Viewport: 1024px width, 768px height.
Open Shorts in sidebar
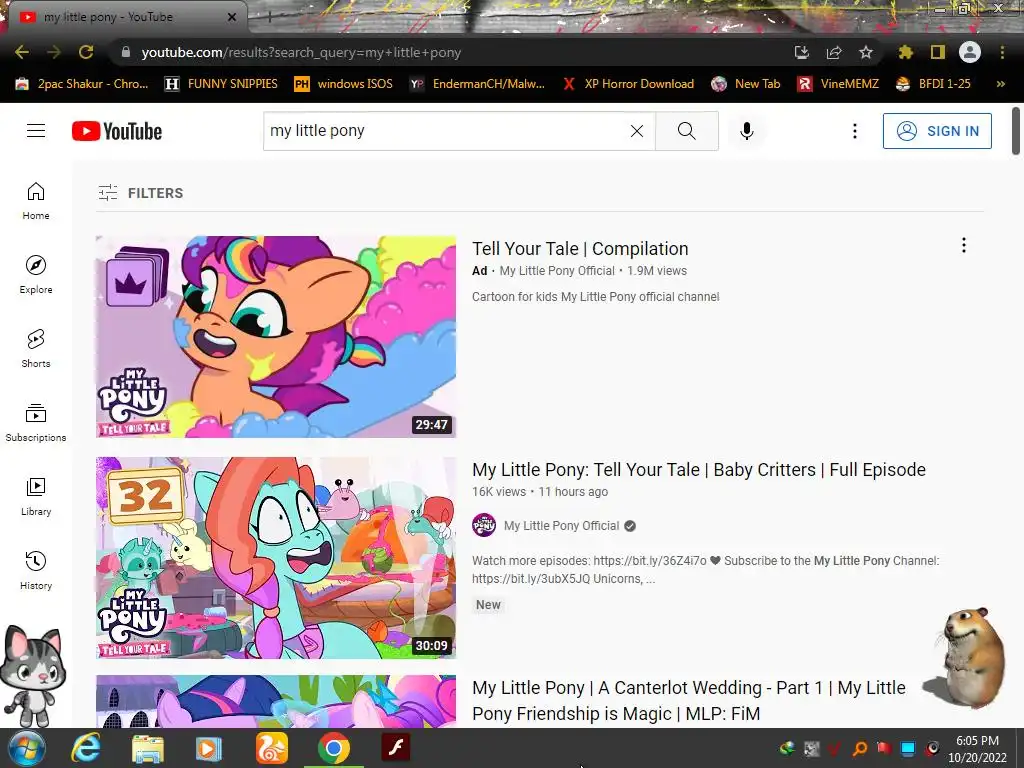(36, 349)
